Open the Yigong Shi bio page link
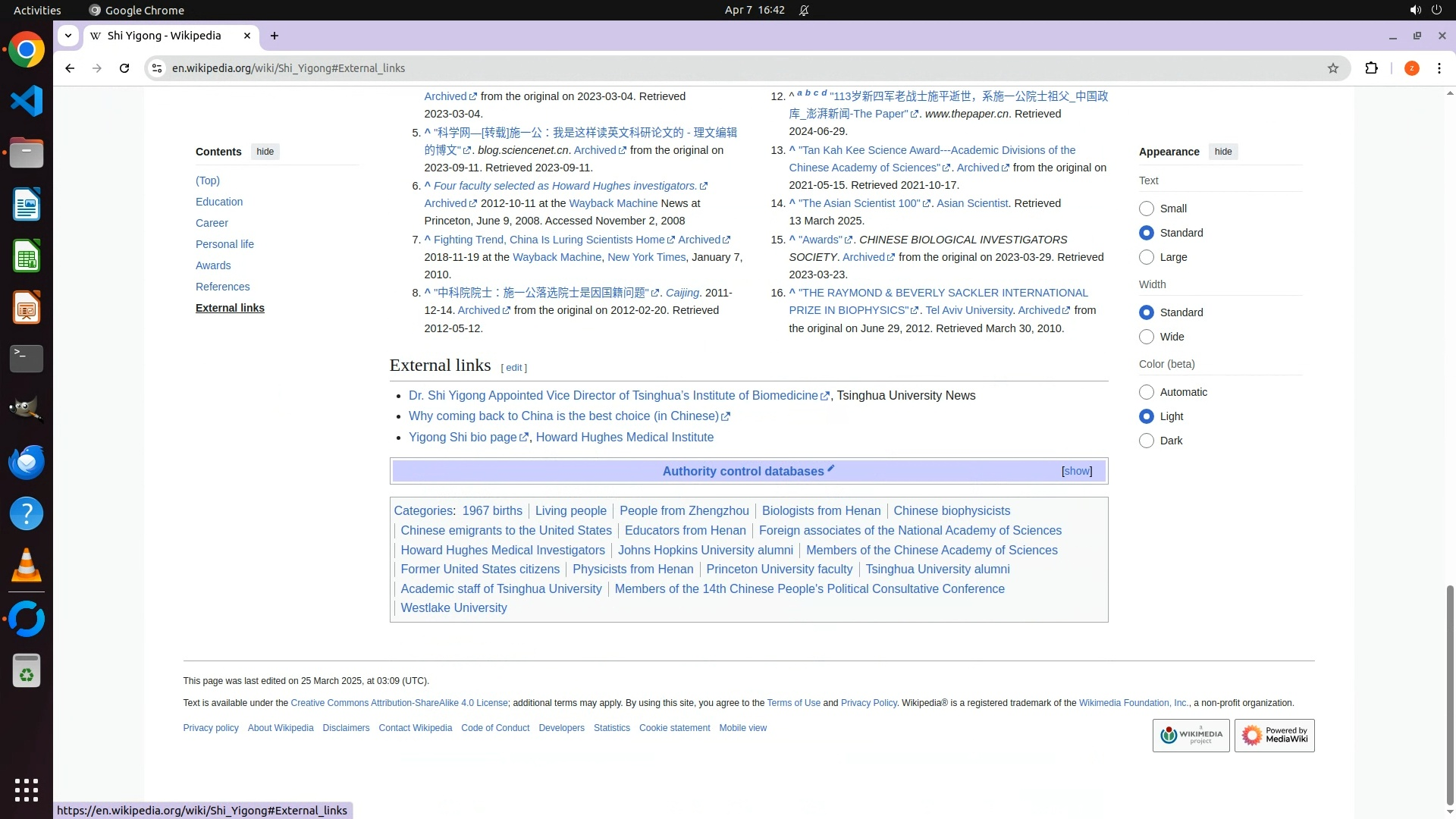The width and height of the screenshot is (1456, 819). (463, 437)
